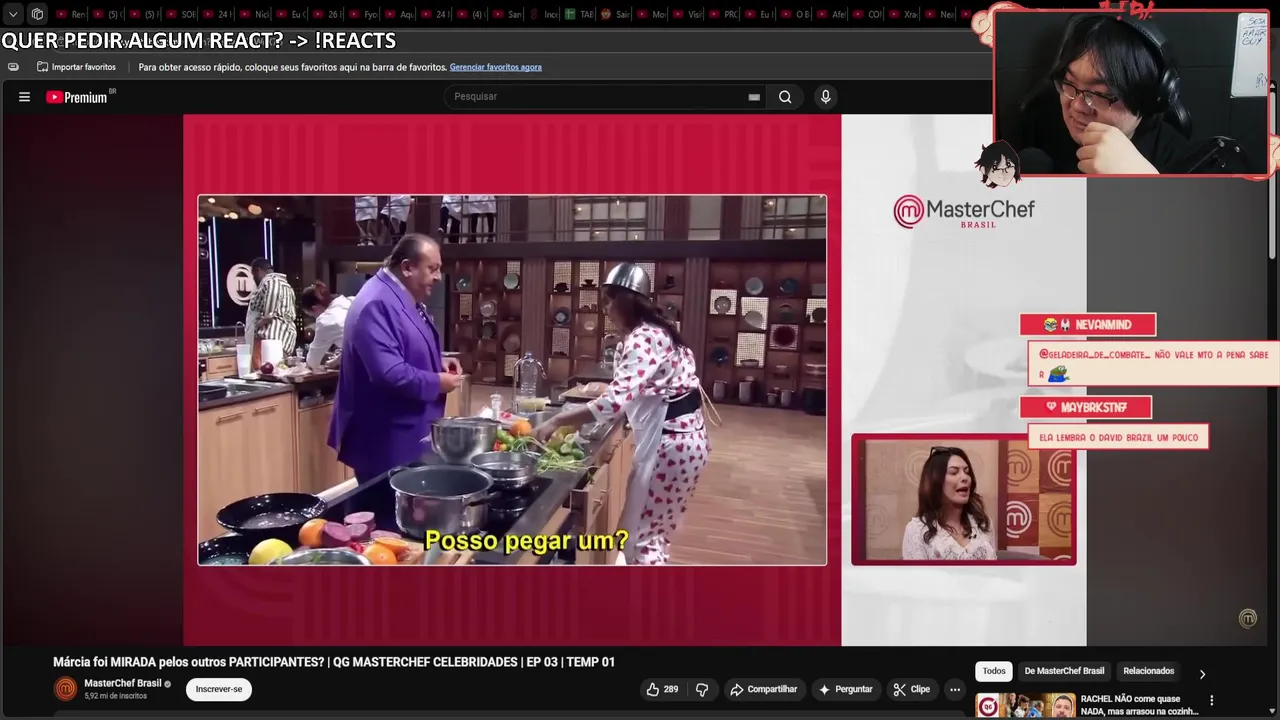
Task: Switch to browser tab labeled San
Action: 509,15
